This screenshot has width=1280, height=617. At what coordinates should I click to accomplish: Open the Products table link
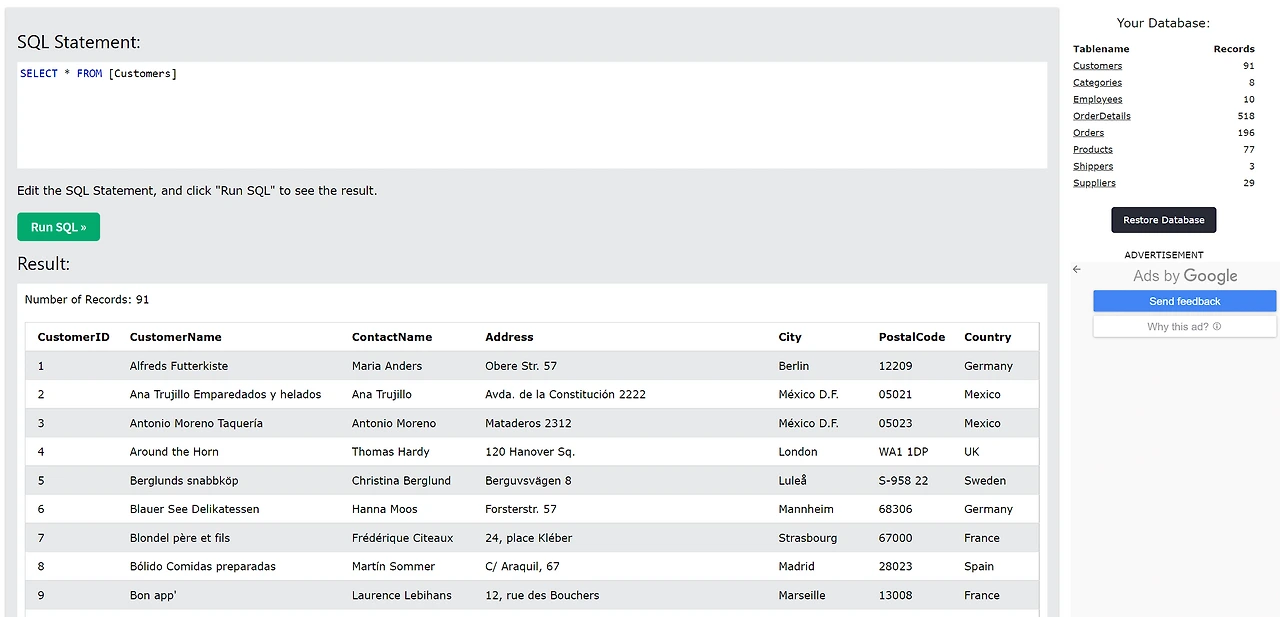1092,150
